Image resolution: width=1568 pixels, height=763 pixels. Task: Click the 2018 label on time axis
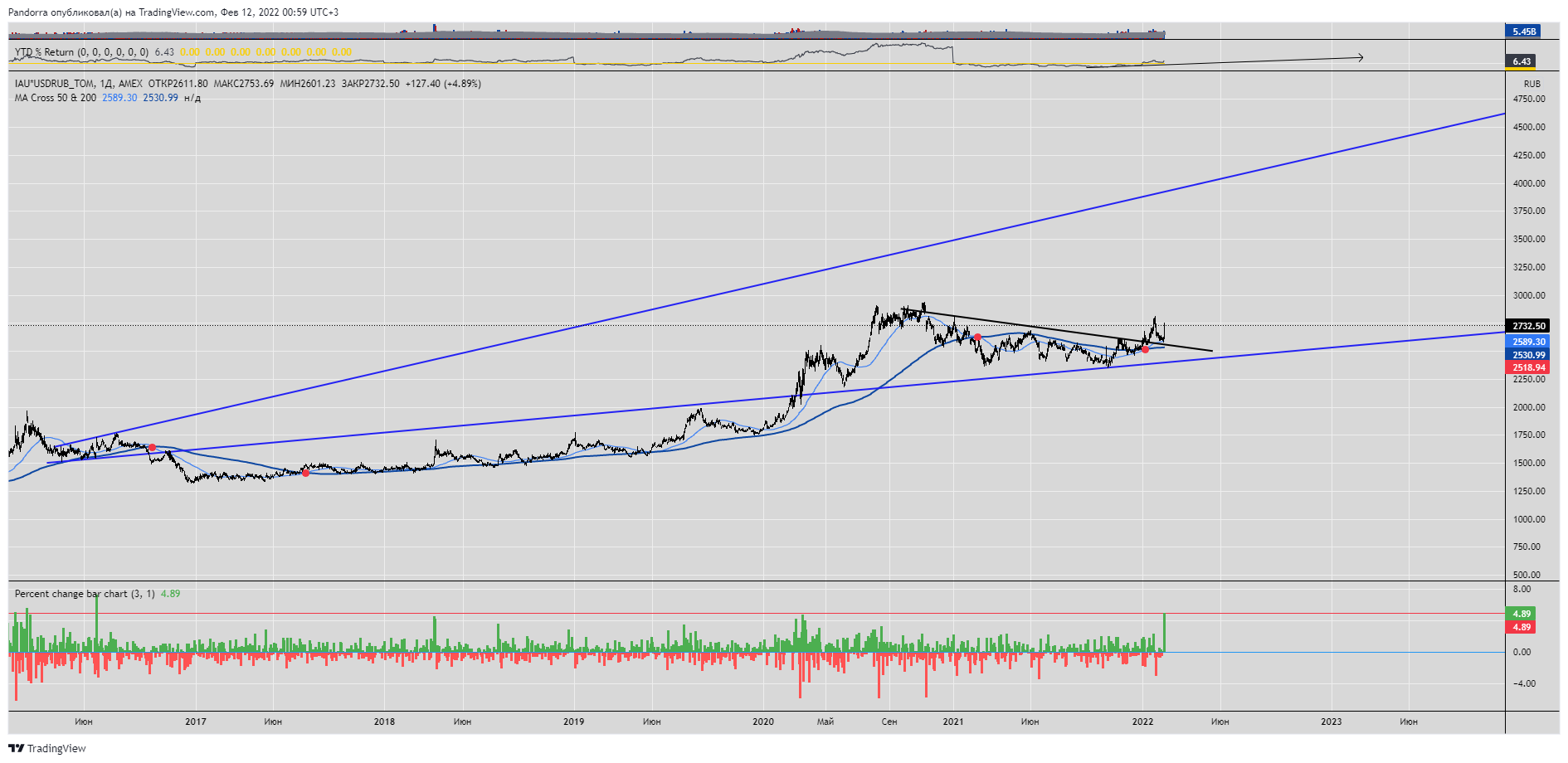(384, 722)
